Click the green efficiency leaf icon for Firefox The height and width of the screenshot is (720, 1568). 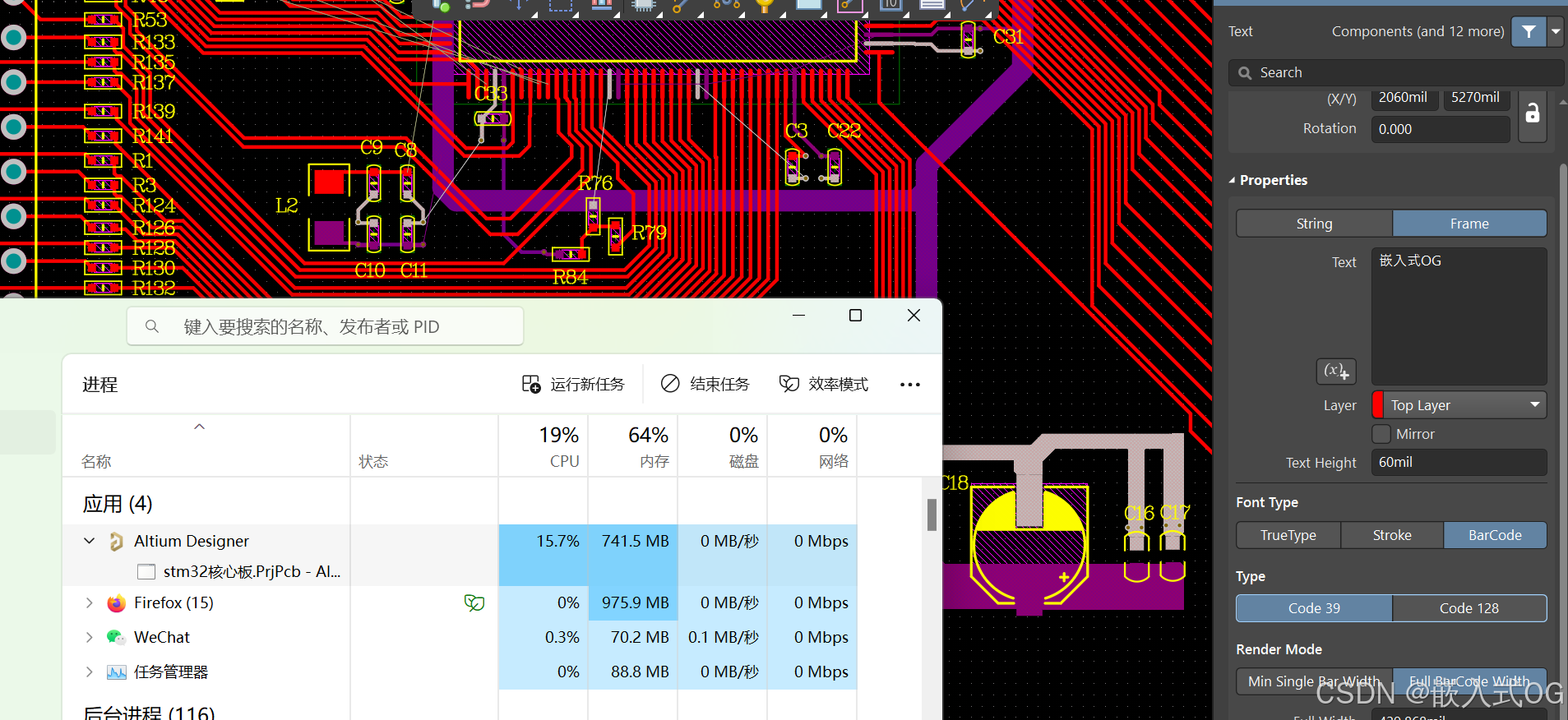pyautogui.click(x=474, y=603)
